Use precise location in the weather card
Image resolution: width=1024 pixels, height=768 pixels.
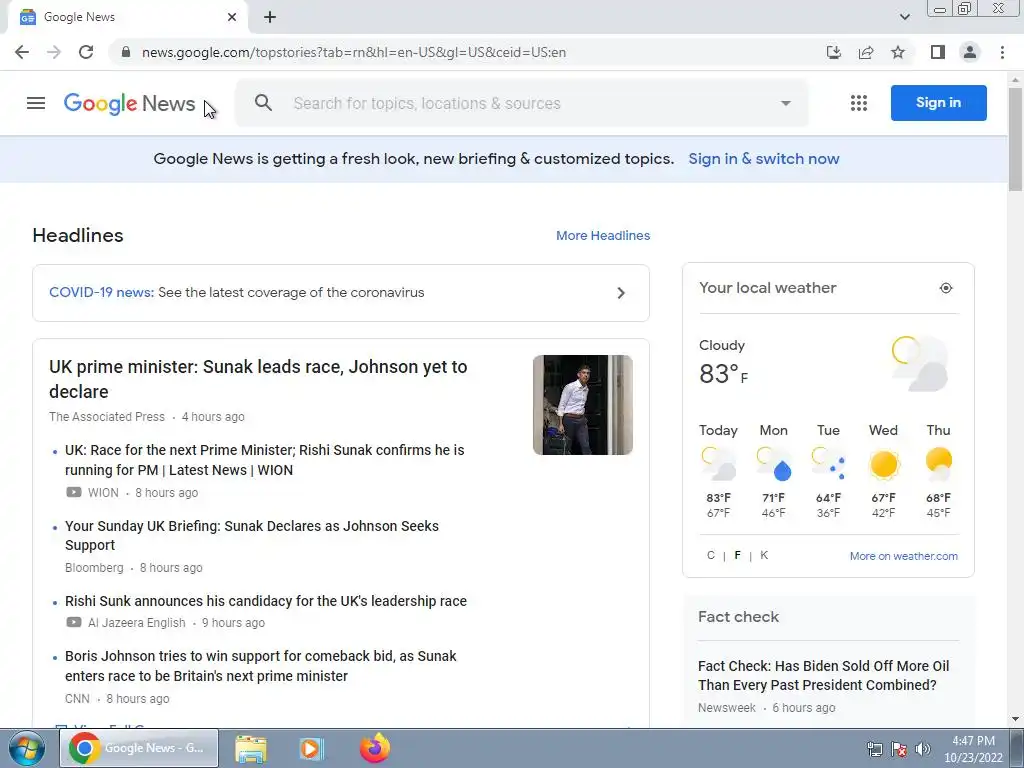coord(946,288)
